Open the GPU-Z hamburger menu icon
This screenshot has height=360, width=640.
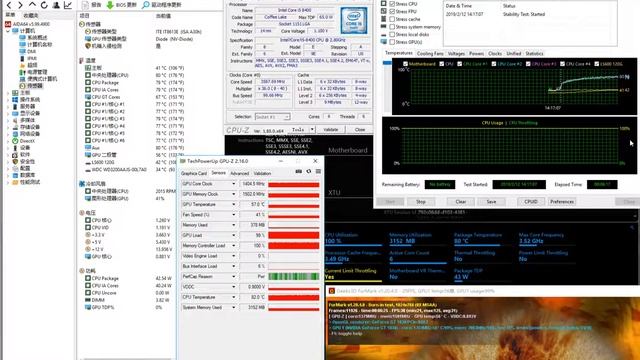[318, 171]
